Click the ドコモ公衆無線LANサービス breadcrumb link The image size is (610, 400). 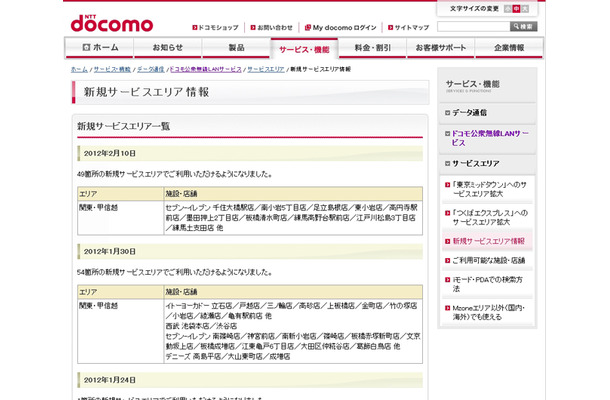click(206, 69)
